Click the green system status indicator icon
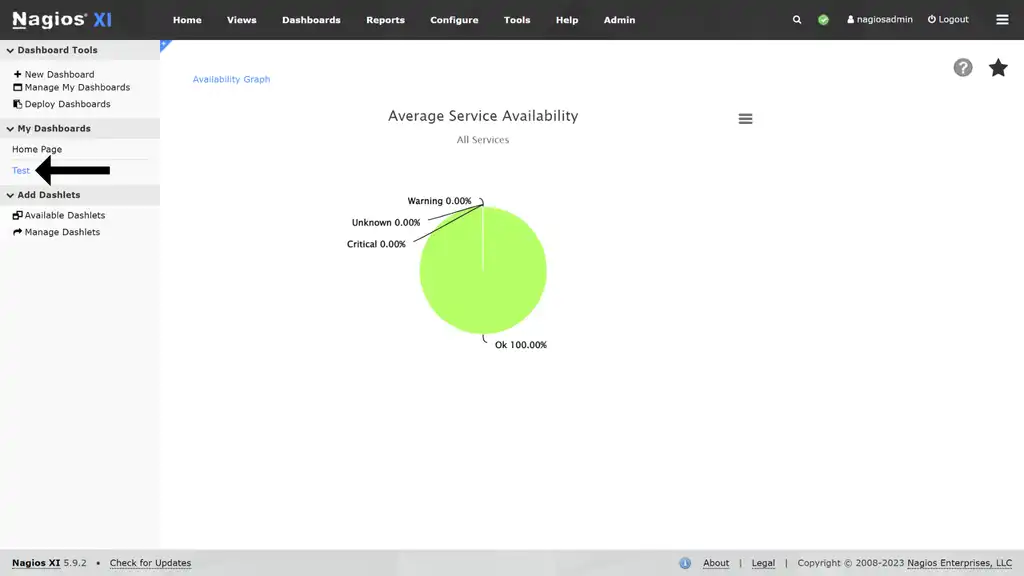The image size is (1024, 576). [x=823, y=19]
